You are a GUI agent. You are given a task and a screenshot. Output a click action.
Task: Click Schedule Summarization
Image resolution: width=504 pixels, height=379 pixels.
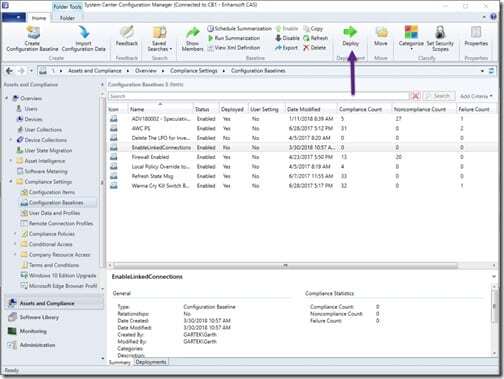(239, 28)
